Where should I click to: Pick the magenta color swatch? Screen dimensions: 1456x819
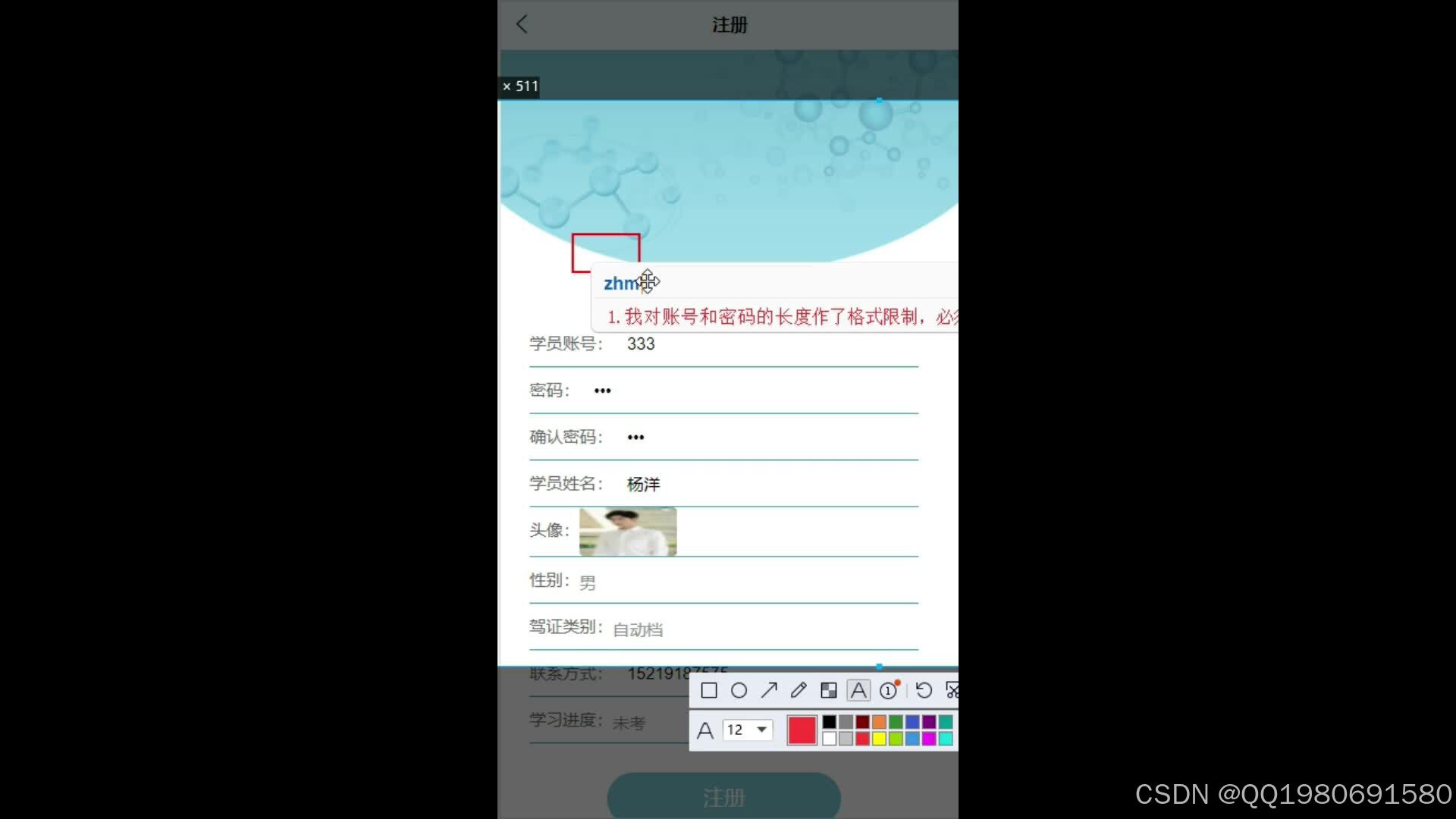(929, 739)
